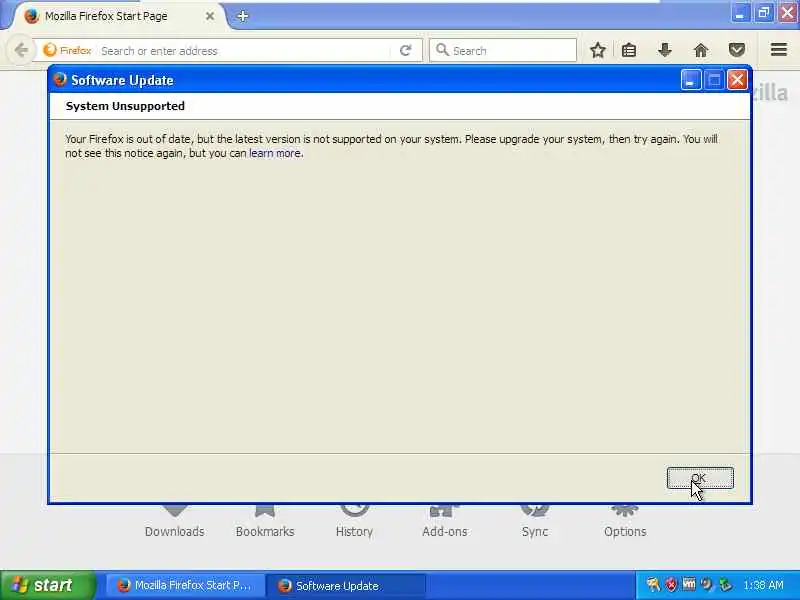Viewport: 800px width, 600px height.
Task: Open the Windows Start menu
Action: pyautogui.click(x=47, y=585)
